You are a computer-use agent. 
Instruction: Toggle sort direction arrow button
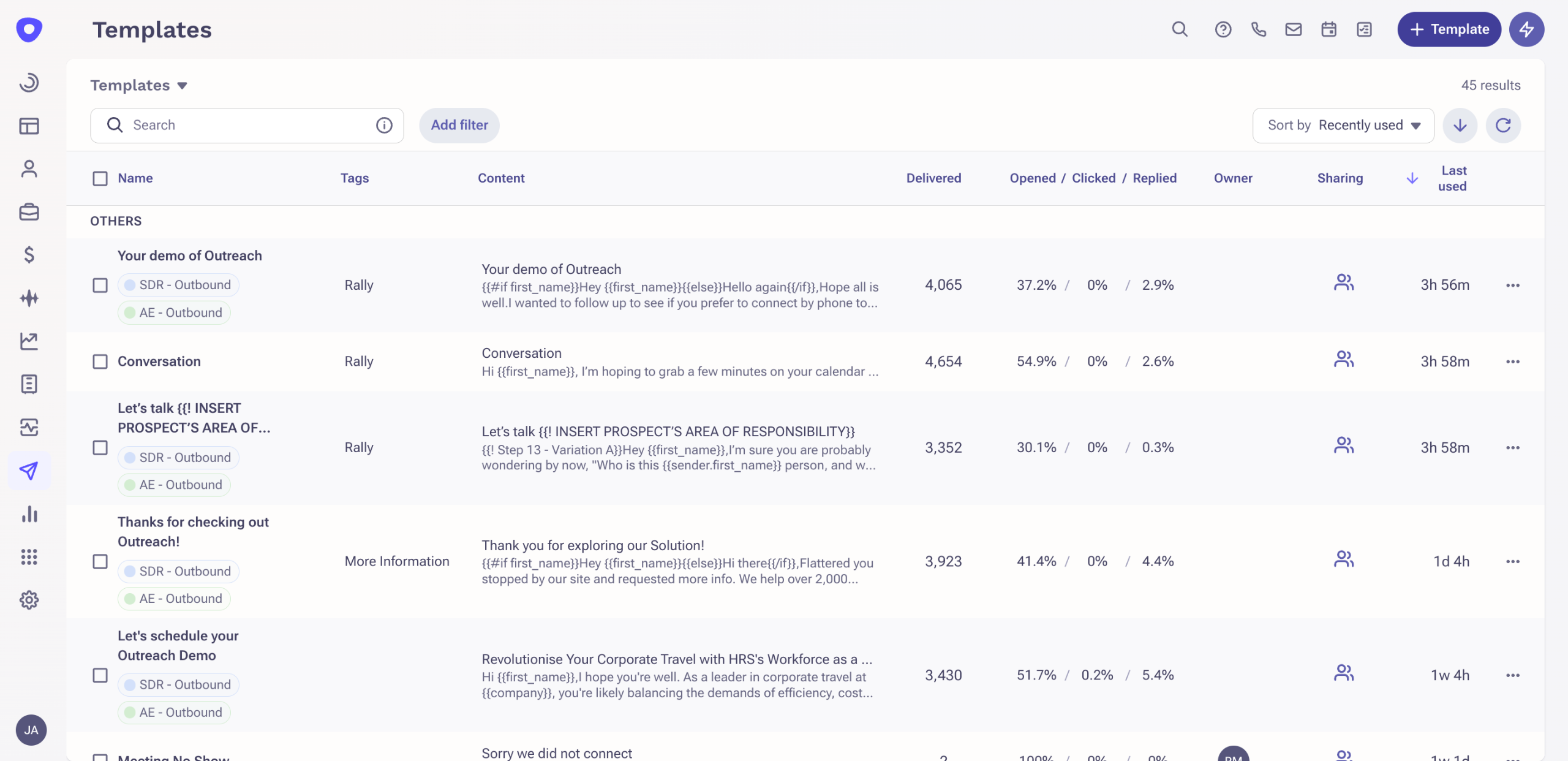(x=1460, y=126)
